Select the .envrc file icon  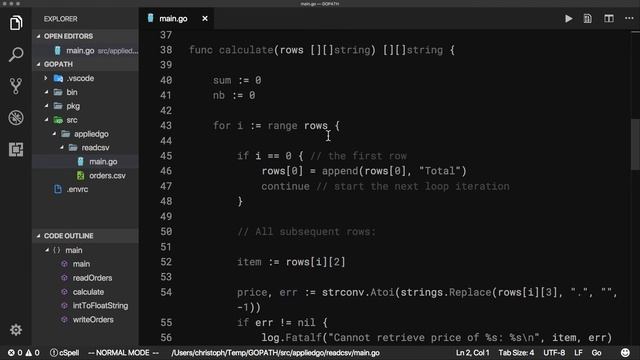point(58,189)
